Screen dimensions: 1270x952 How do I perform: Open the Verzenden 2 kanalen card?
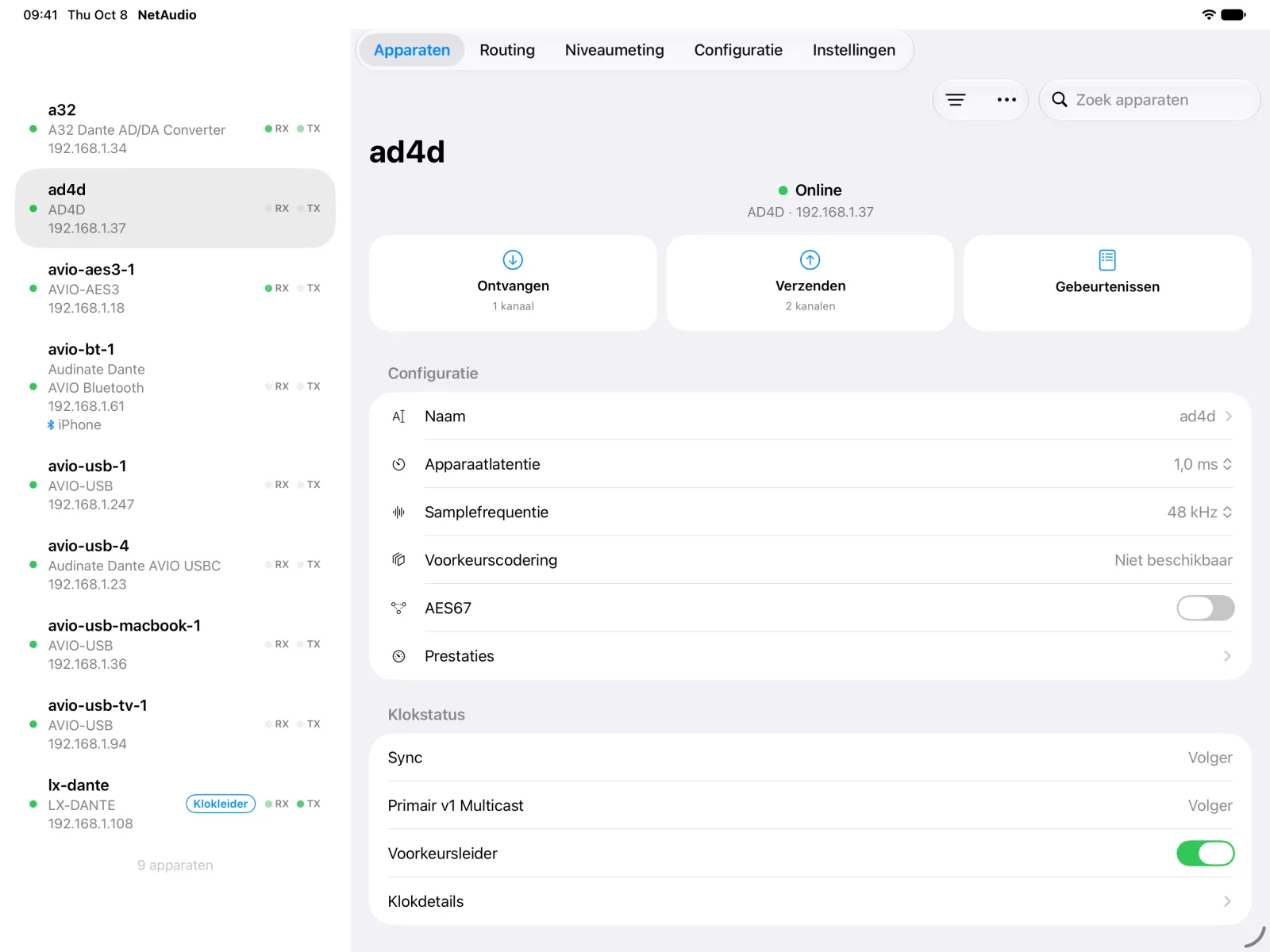[810, 282]
